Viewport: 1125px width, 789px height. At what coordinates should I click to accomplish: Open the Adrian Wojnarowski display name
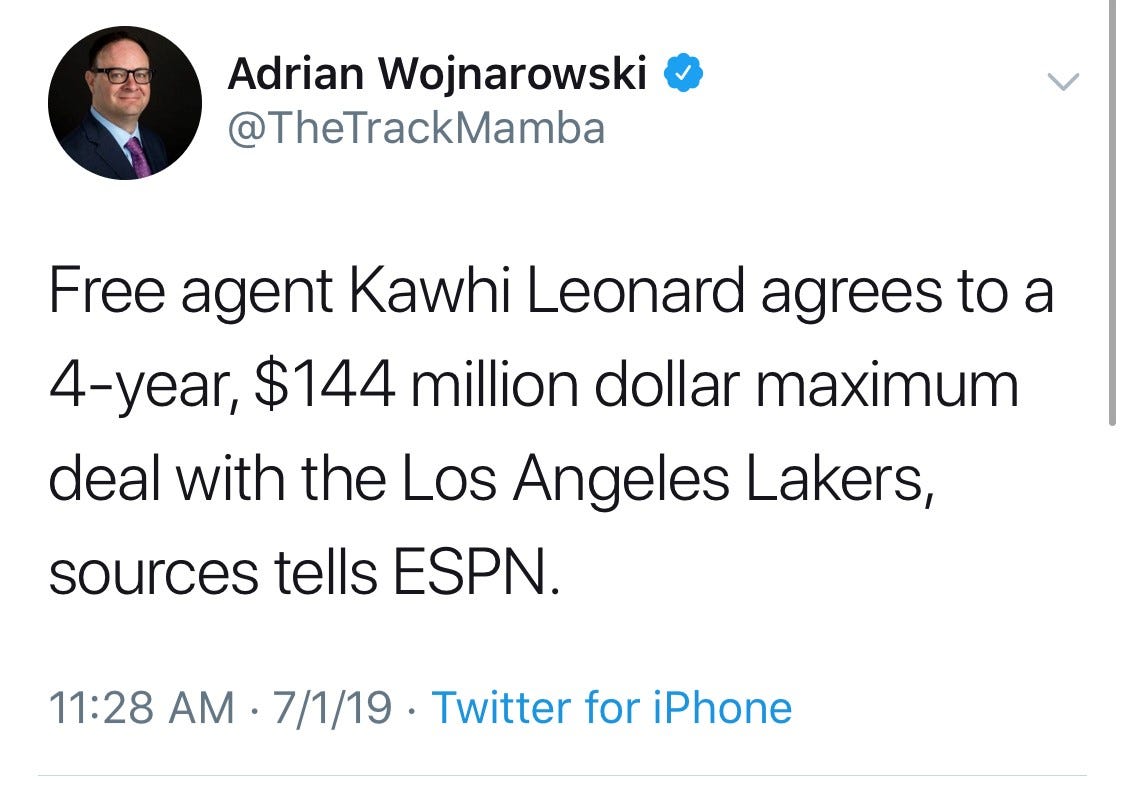(437, 73)
